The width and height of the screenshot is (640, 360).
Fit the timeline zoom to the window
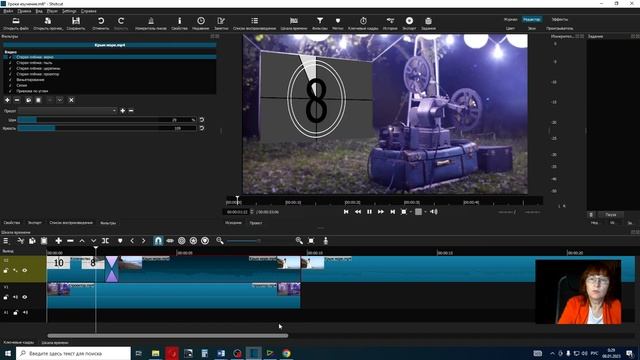coord(311,241)
